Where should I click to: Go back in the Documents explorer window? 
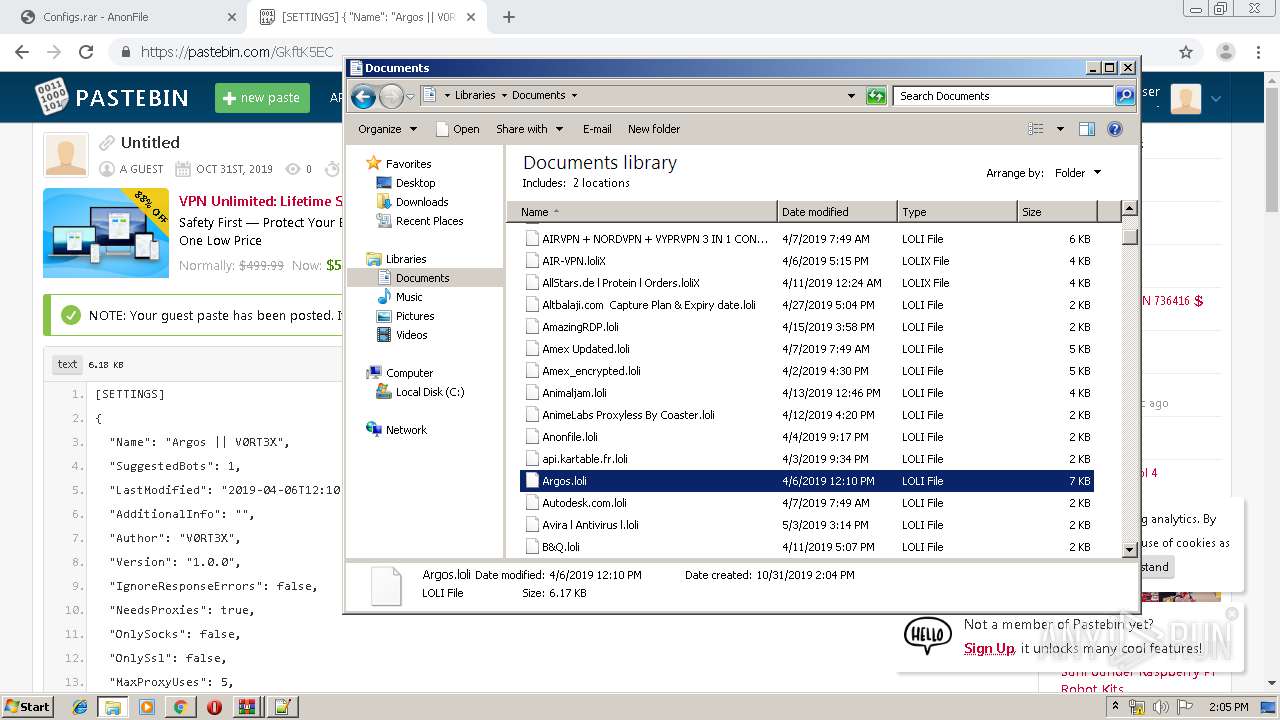pyautogui.click(x=363, y=96)
